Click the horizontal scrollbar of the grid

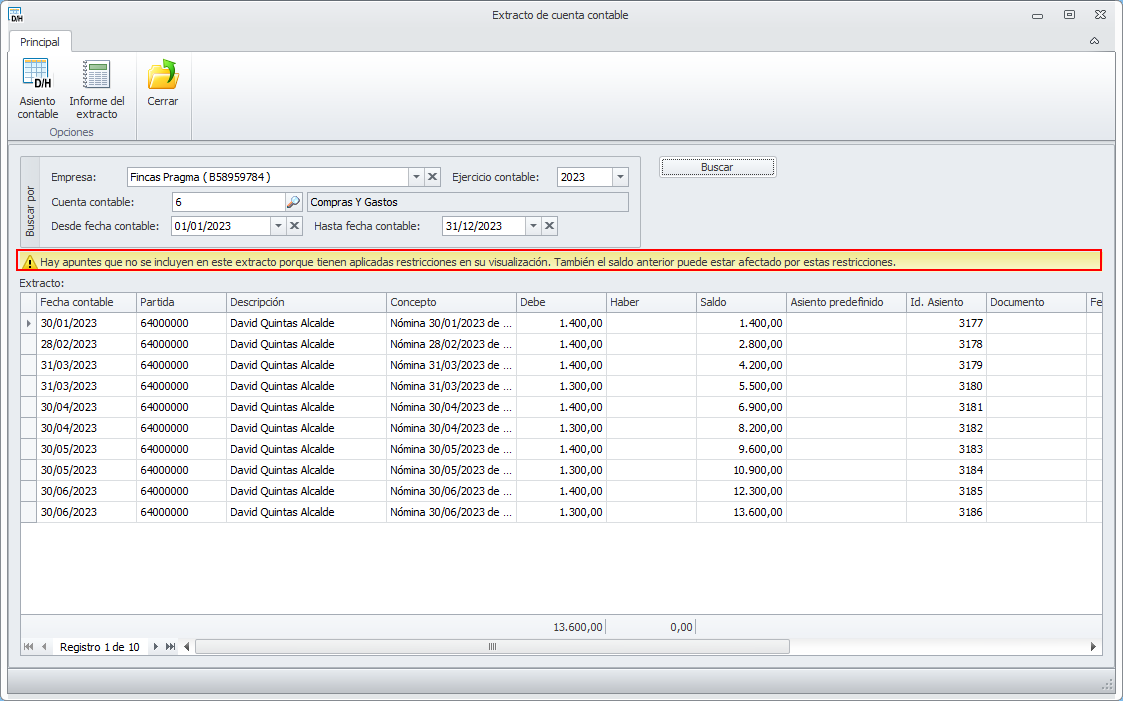[x=492, y=647]
